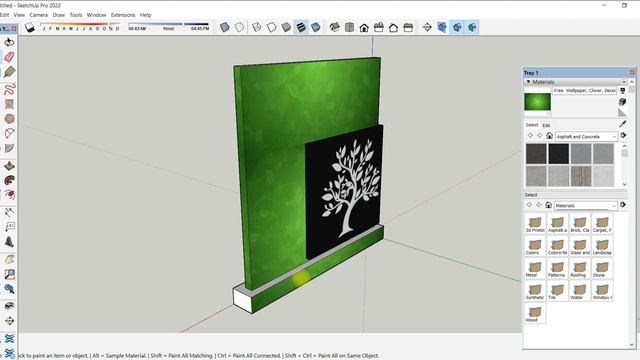Switch to Iso camera view
Screen dimensions: 640x360
click(x=334, y=27)
